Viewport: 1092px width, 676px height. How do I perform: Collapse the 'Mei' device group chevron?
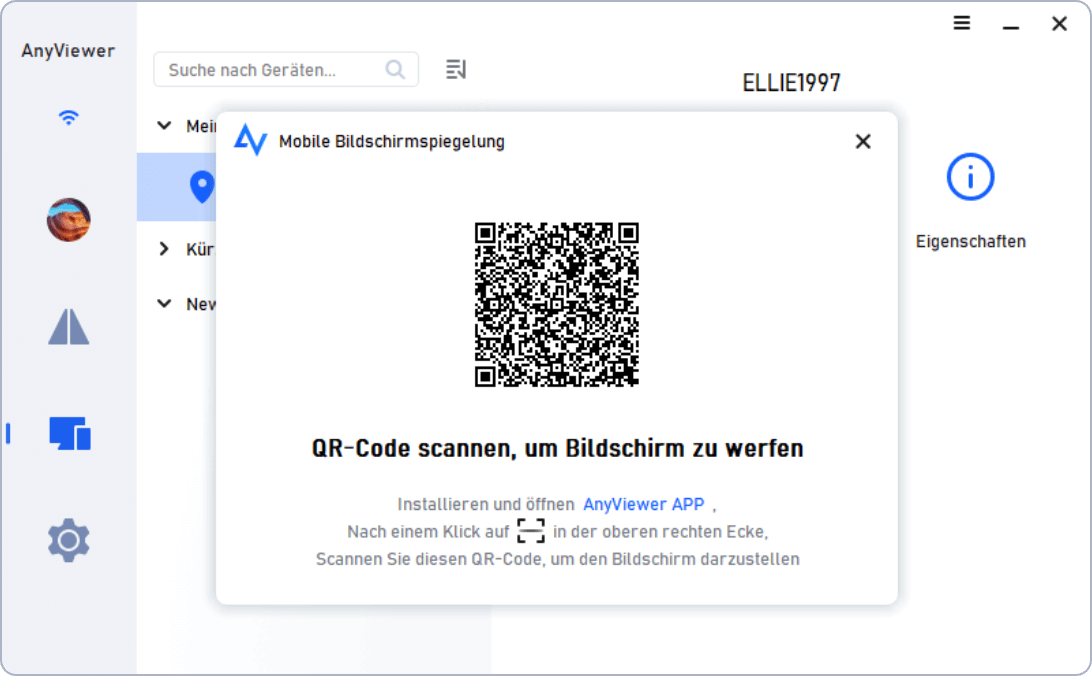pyautogui.click(x=164, y=125)
